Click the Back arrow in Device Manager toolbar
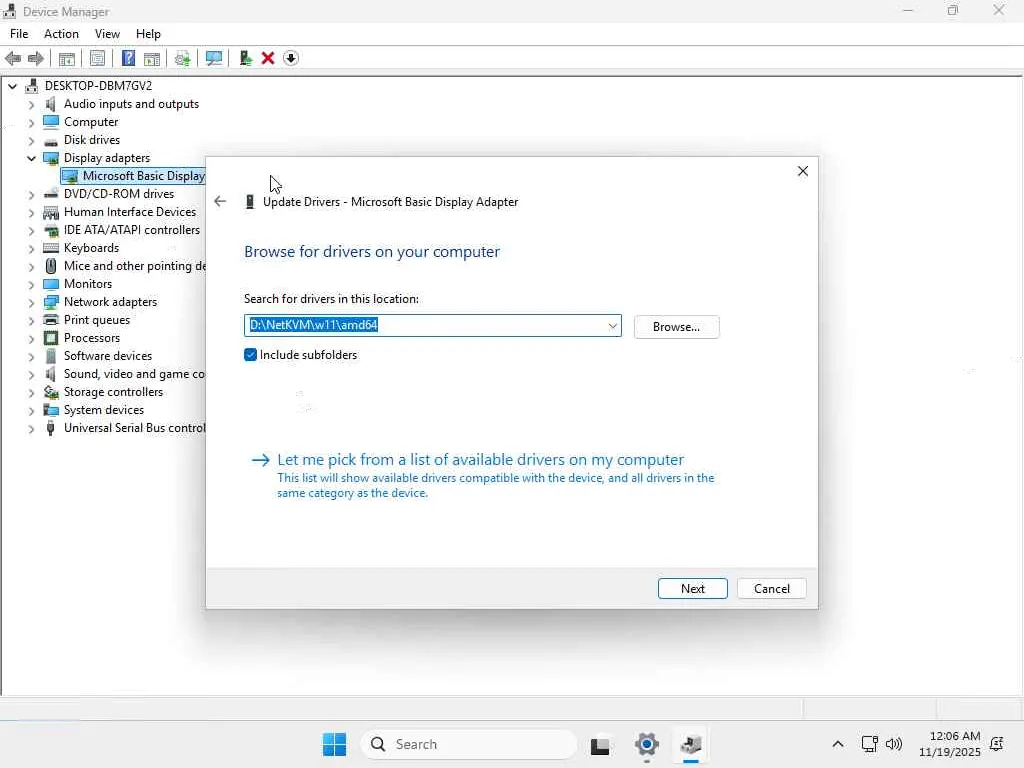The height and width of the screenshot is (768, 1024). [13, 58]
